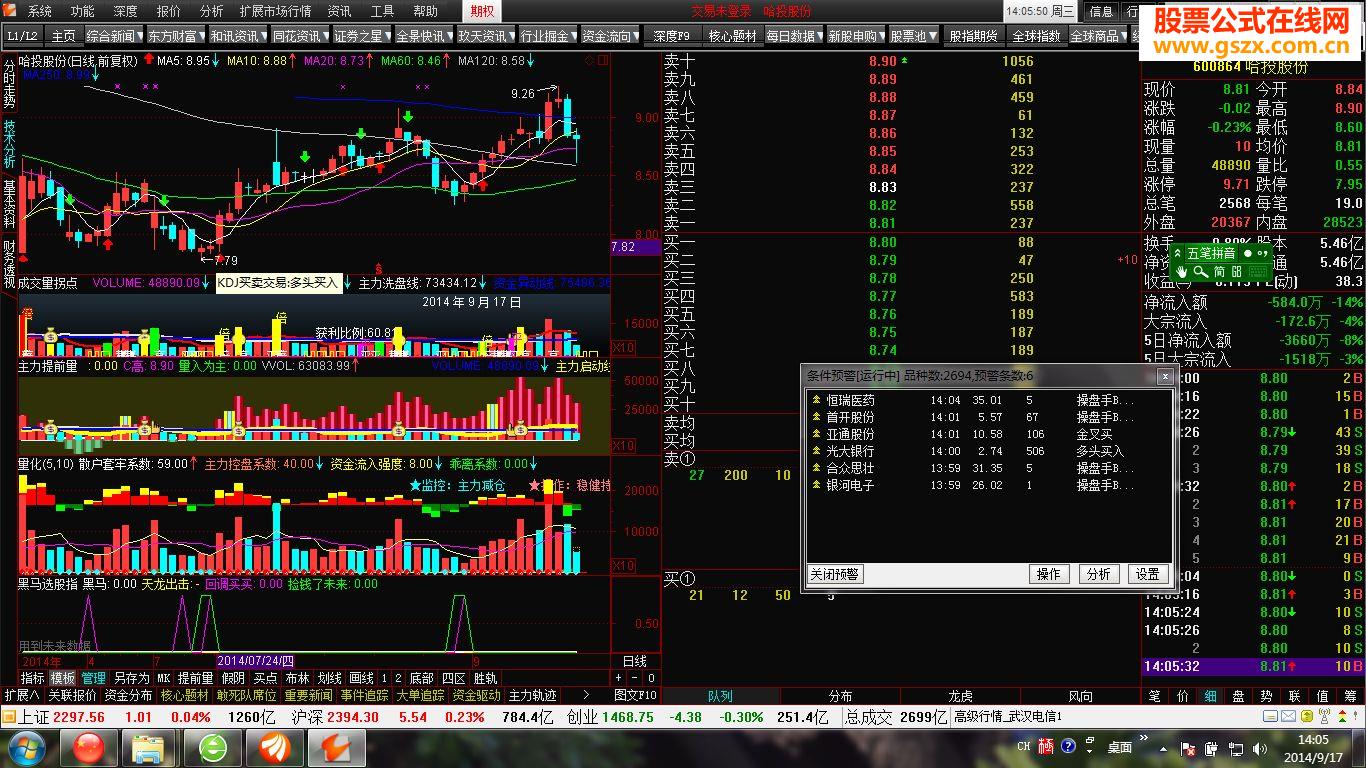Open the 功能 menu
The height and width of the screenshot is (768, 1366).
pyautogui.click(x=83, y=11)
